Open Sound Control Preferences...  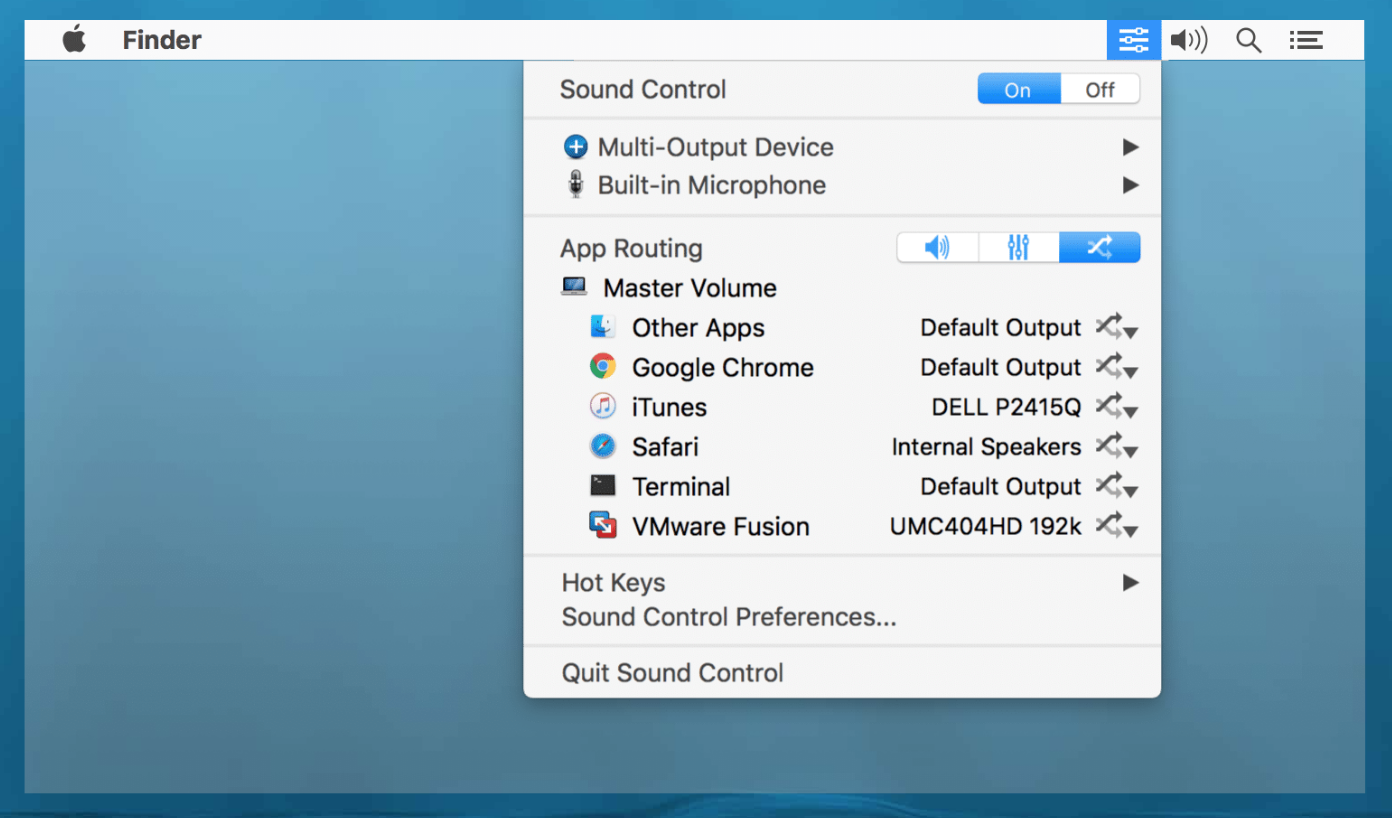[729, 617]
